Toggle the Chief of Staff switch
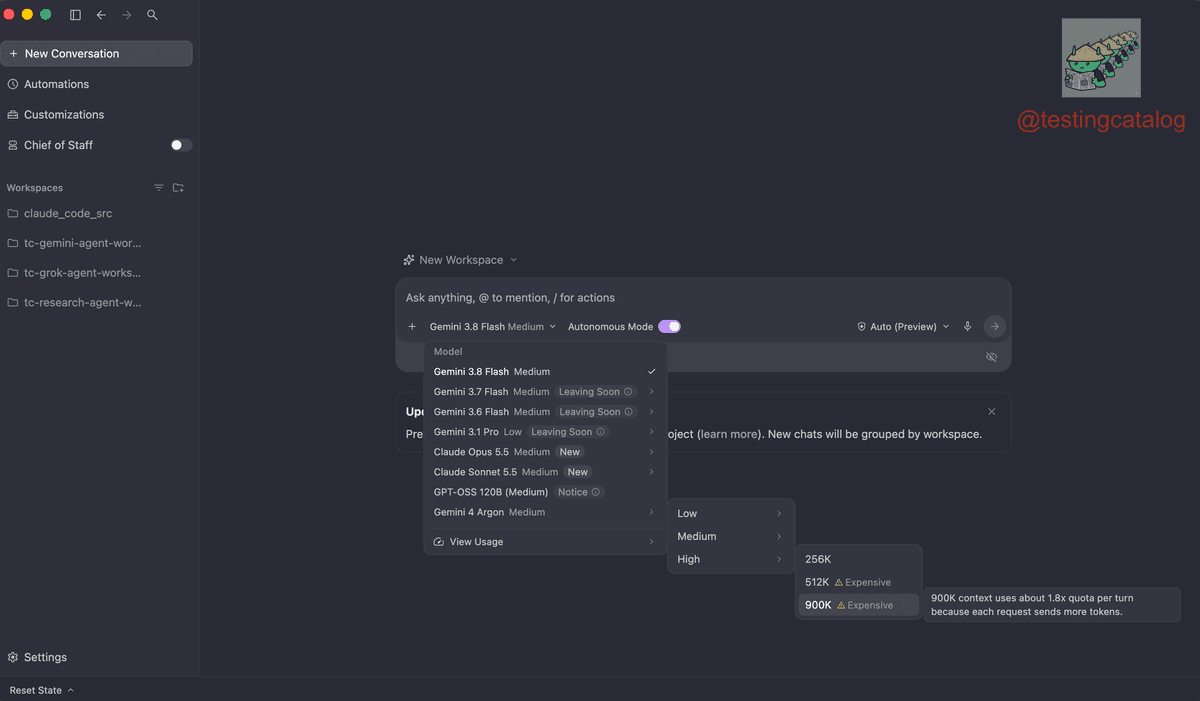 pyautogui.click(x=180, y=145)
